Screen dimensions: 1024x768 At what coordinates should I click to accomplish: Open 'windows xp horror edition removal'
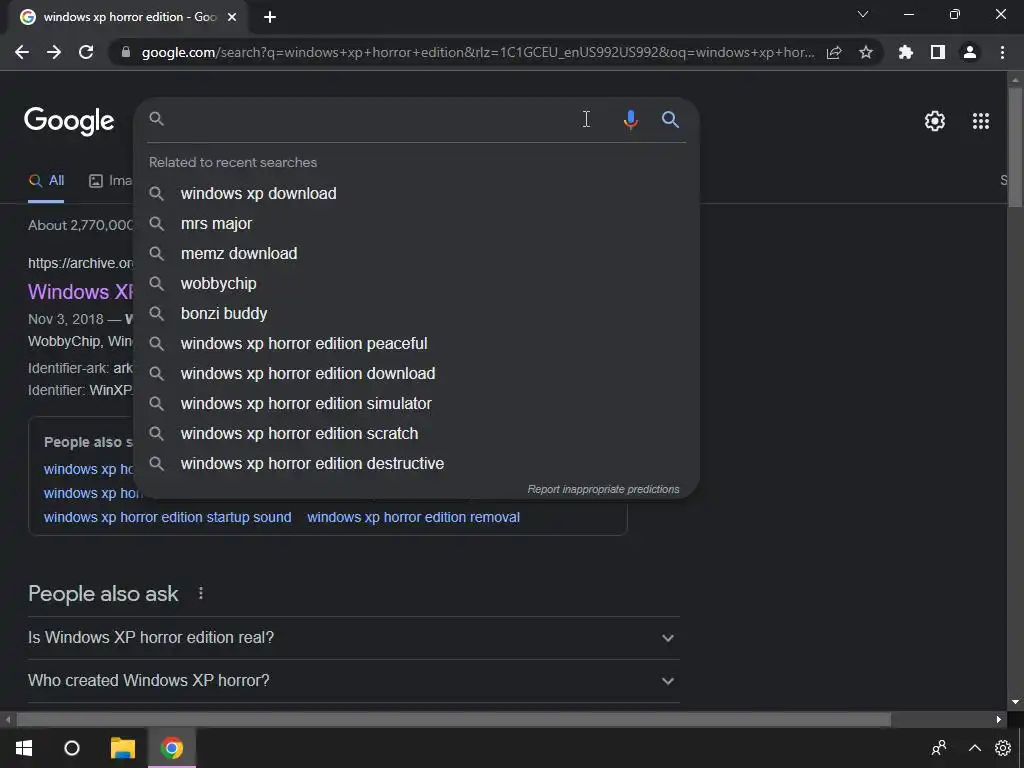click(x=413, y=517)
